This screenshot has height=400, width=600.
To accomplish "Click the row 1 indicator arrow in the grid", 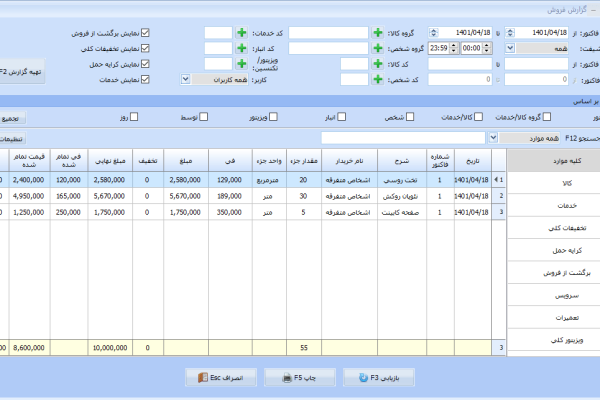I will point(496,180).
